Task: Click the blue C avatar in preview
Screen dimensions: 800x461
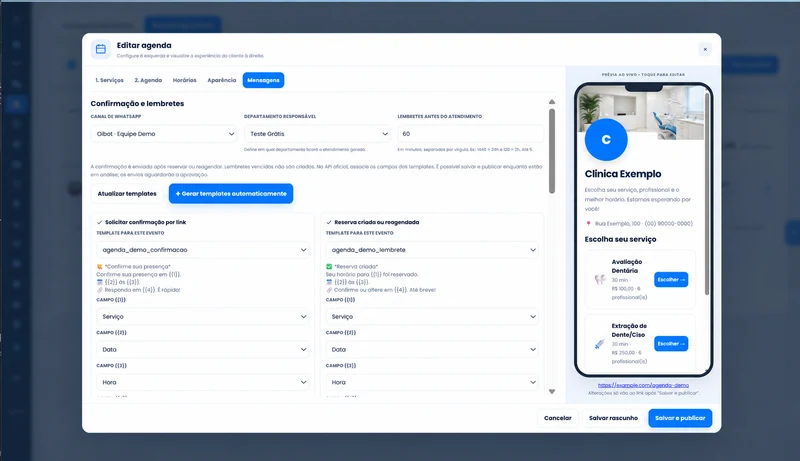Action: click(606, 140)
